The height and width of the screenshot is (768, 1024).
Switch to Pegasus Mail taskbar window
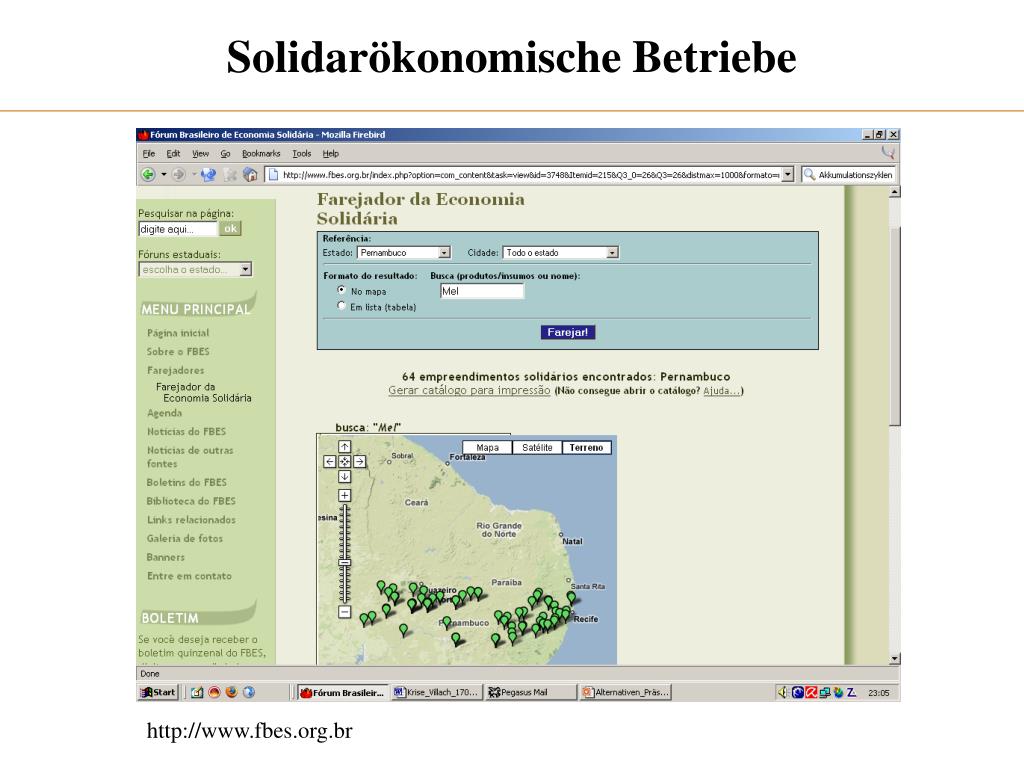click(530, 692)
